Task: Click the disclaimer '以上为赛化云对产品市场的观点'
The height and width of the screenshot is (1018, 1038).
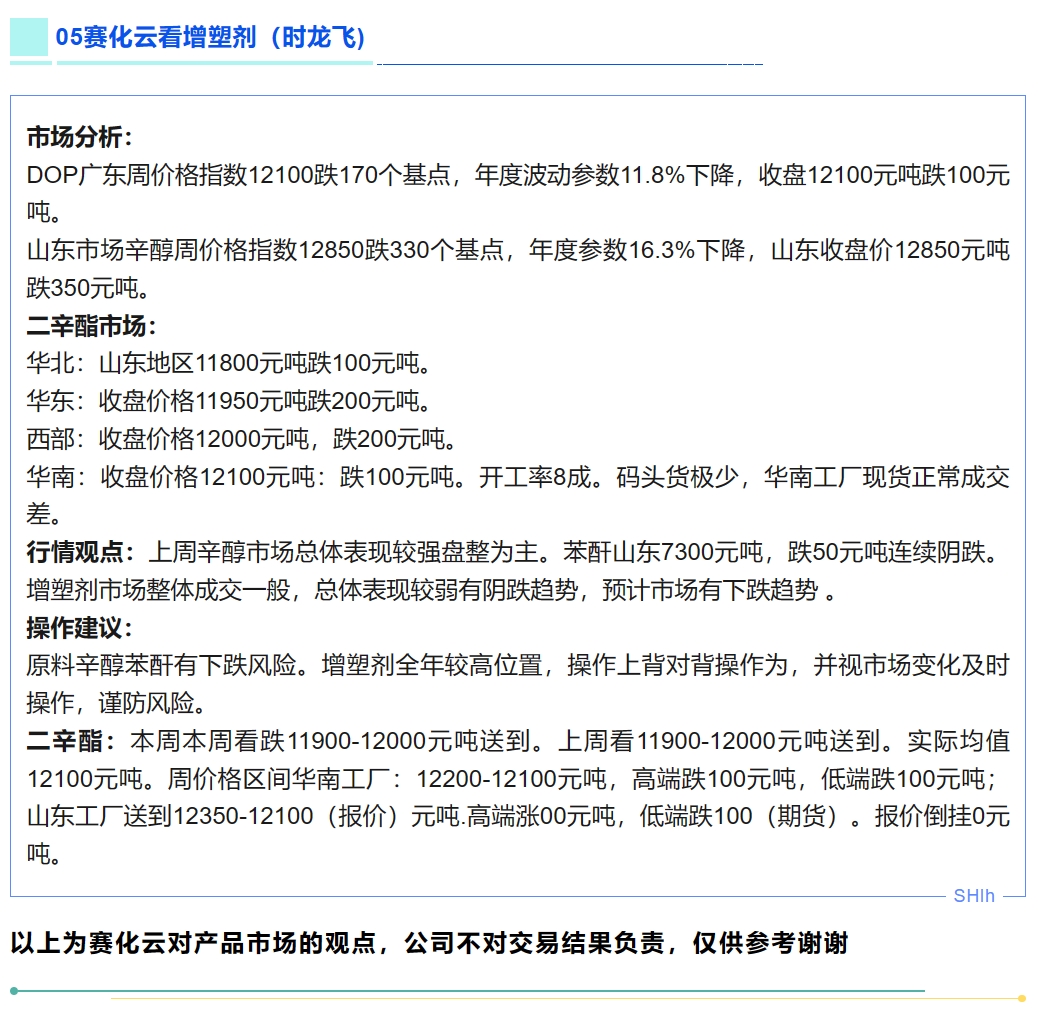Action: point(429,943)
